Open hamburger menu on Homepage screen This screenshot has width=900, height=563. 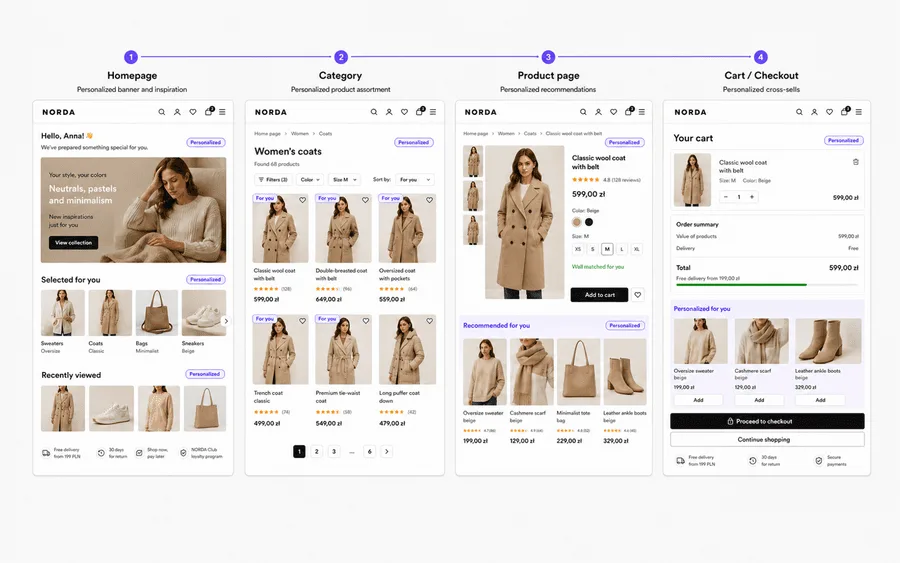(222, 112)
